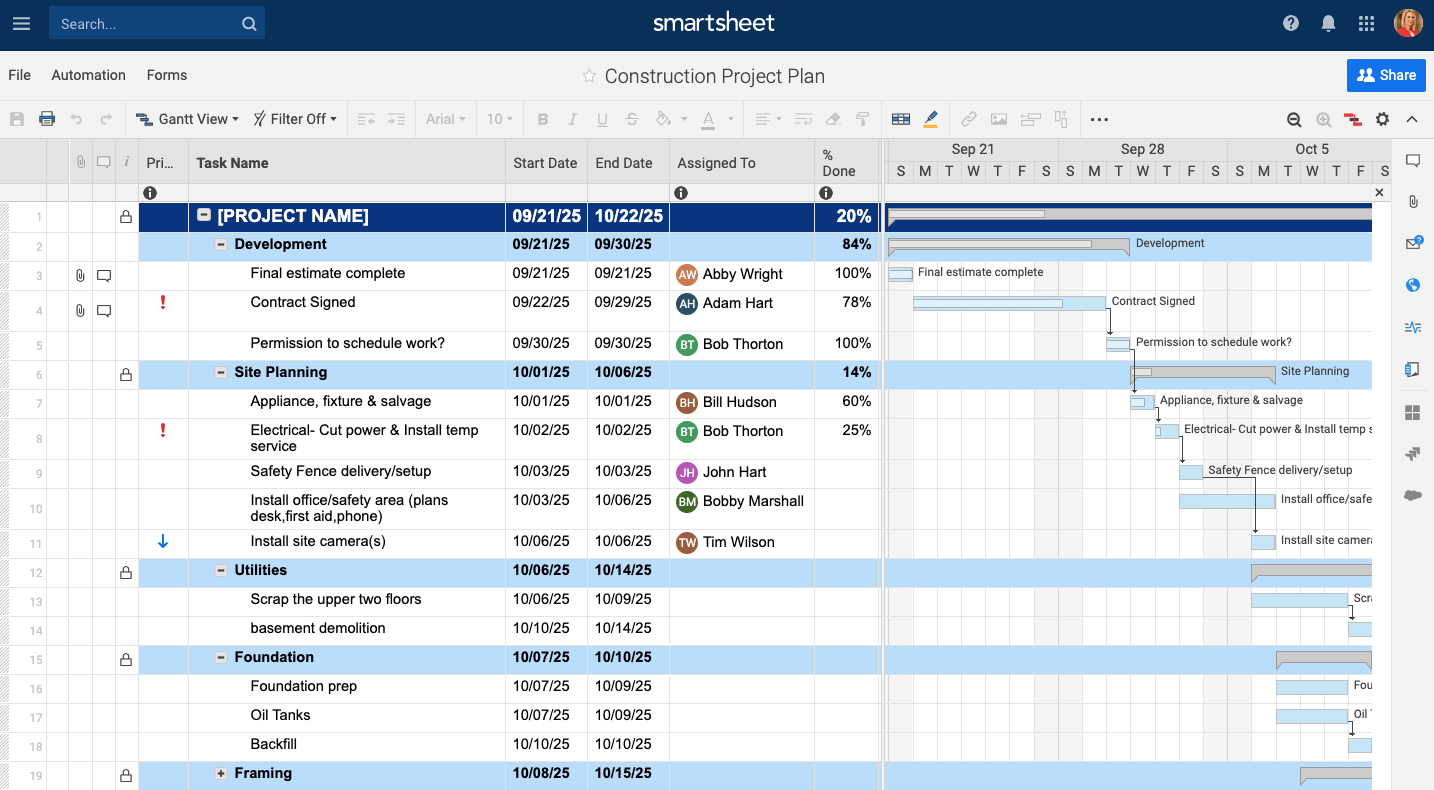Image resolution: width=1434 pixels, height=790 pixels.
Task: Click the Search input field
Action: (145, 24)
